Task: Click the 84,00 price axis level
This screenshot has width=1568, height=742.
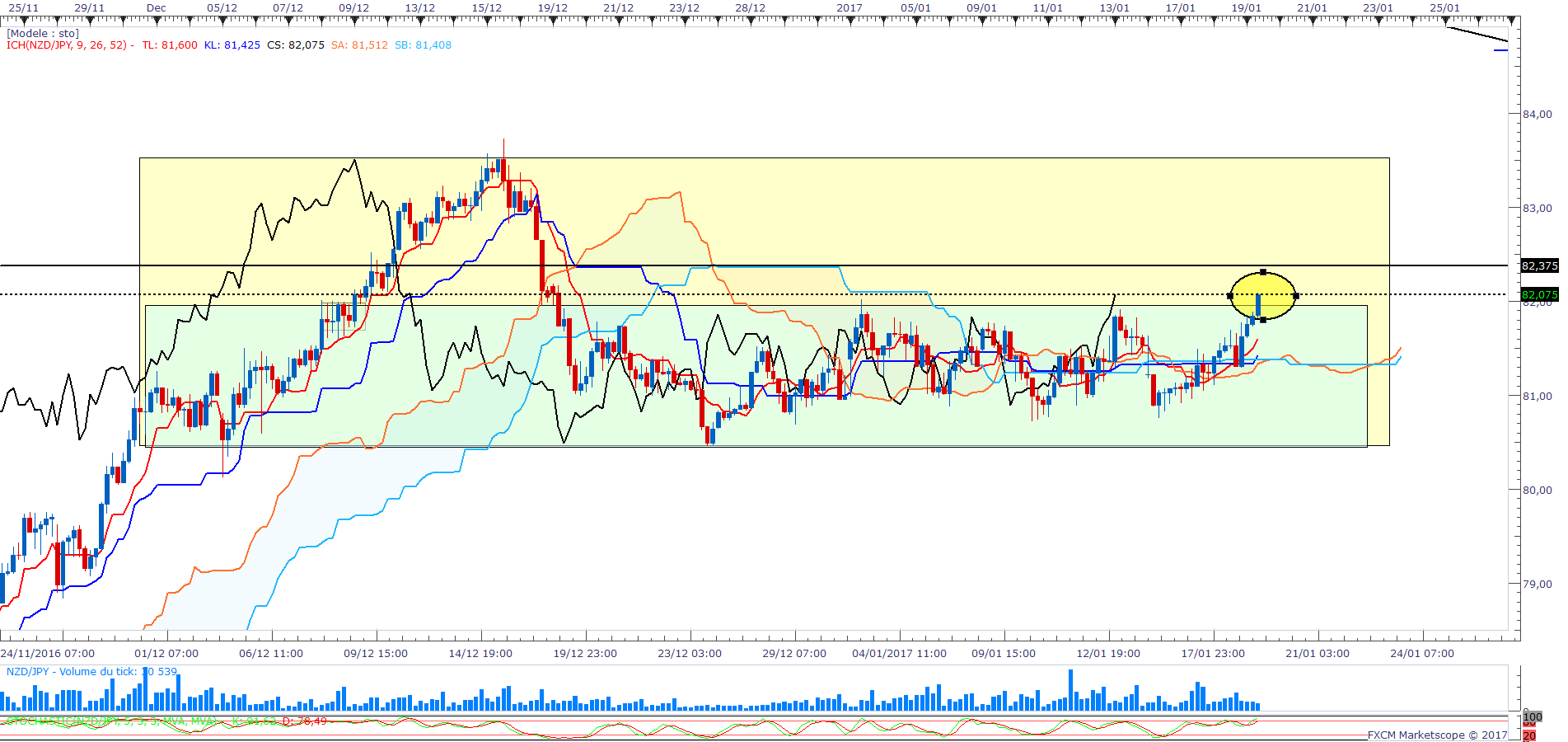Action: click(x=1537, y=115)
